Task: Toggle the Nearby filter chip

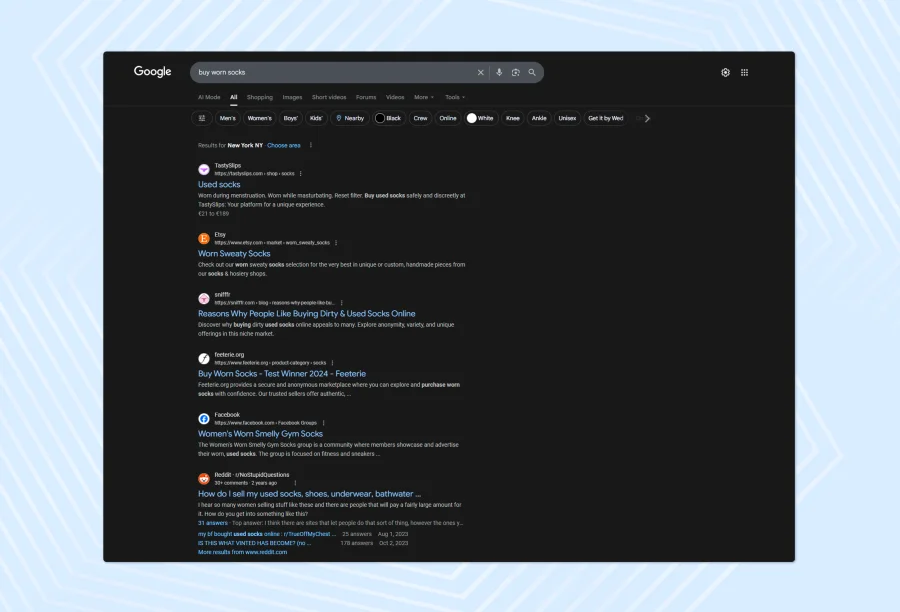Action: (350, 118)
